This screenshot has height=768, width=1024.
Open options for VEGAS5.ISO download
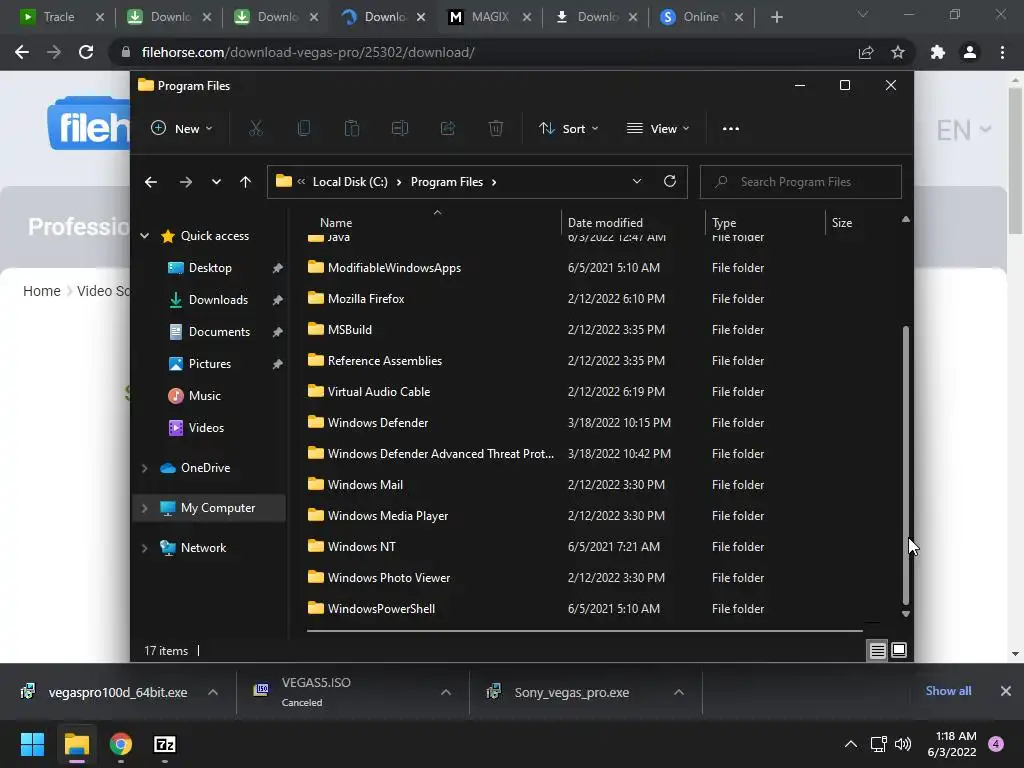pyautogui.click(x=446, y=692)
